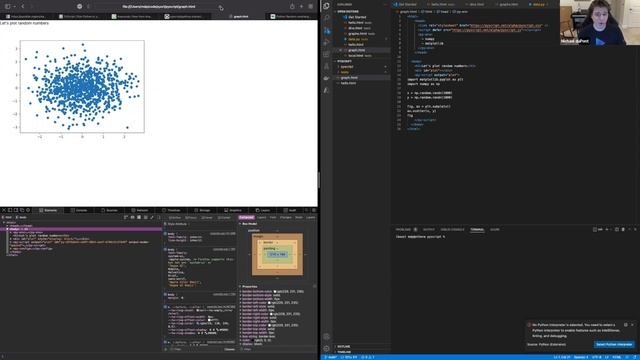The width and height of the screenshot is (640, 360).
Task: Select the highlighted body node in DOM tree
Action: [81, 229]
